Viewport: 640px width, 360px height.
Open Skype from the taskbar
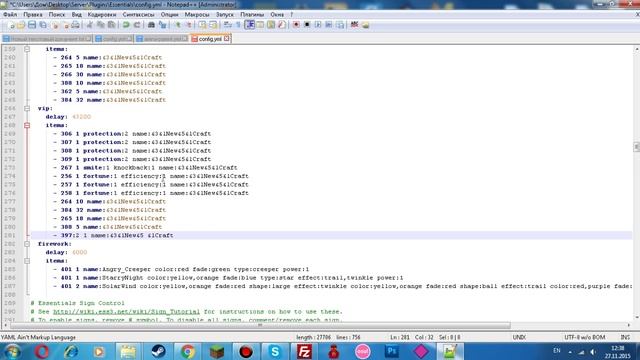[275, 351]
